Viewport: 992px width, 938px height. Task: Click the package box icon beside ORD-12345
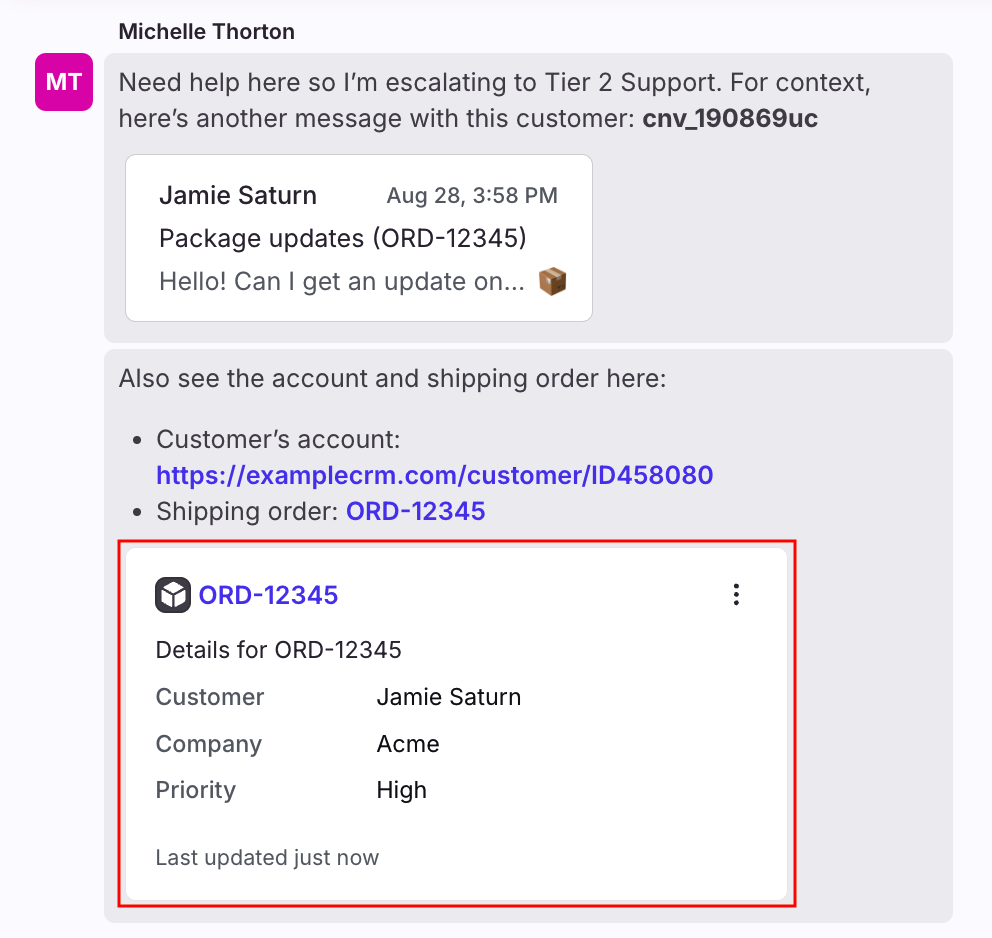(173, 595)
